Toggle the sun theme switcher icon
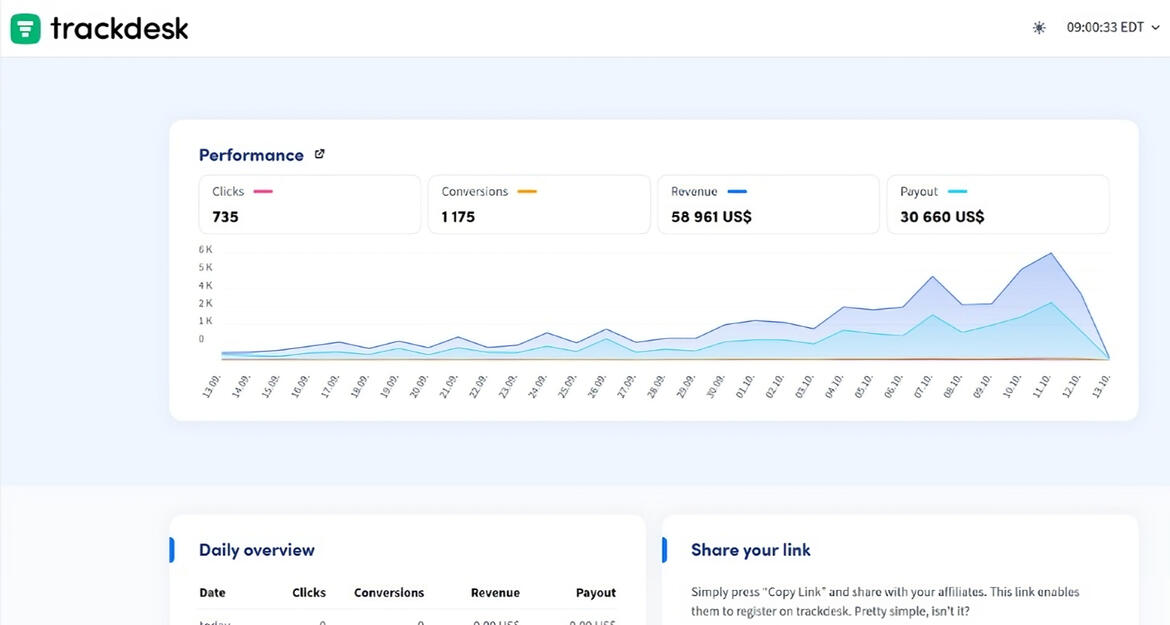1170x625 pixels. [1039, 28]
